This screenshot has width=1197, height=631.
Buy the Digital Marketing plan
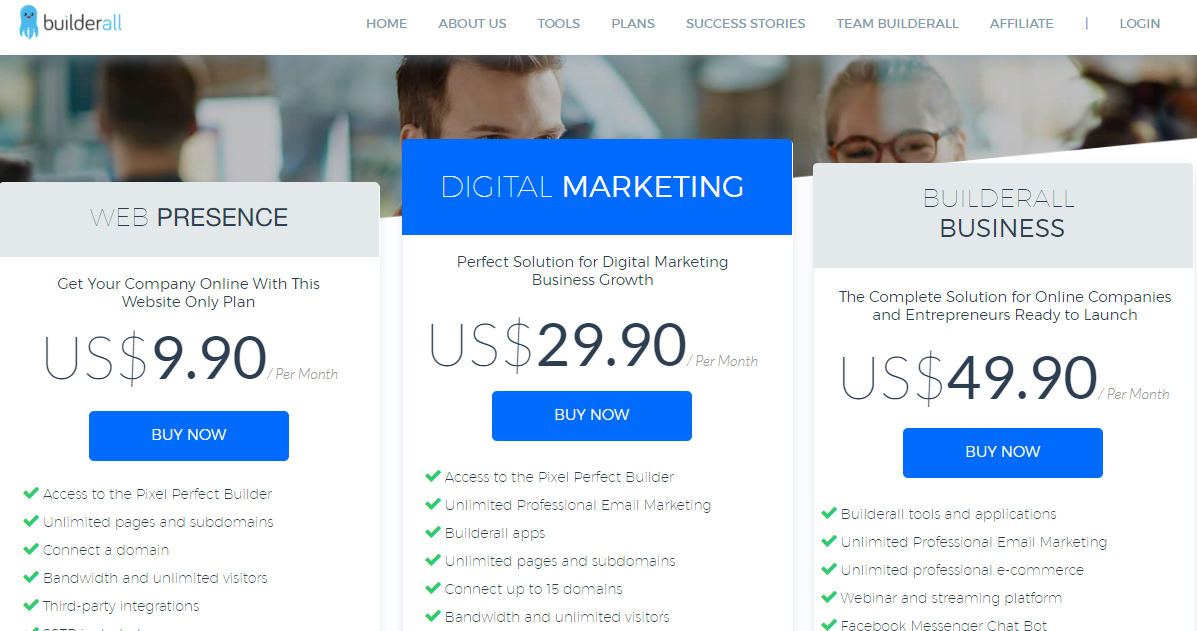coord(592,416)
